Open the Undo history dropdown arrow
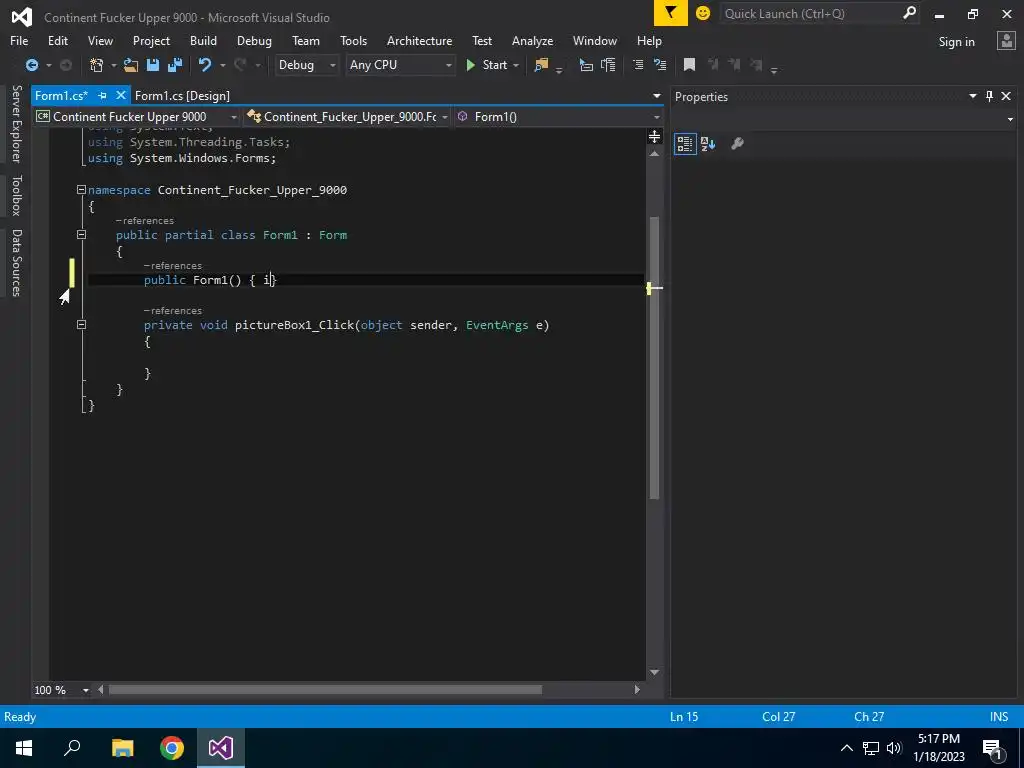Screen dimensions: 1024x768 (223, 65)
